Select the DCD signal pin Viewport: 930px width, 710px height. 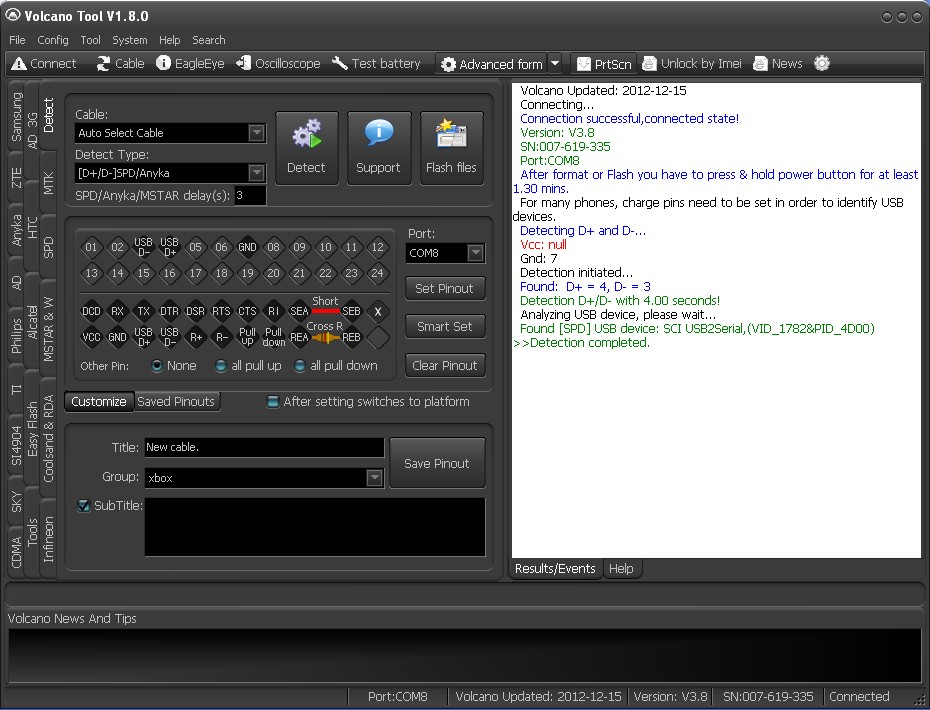[91, 311]
